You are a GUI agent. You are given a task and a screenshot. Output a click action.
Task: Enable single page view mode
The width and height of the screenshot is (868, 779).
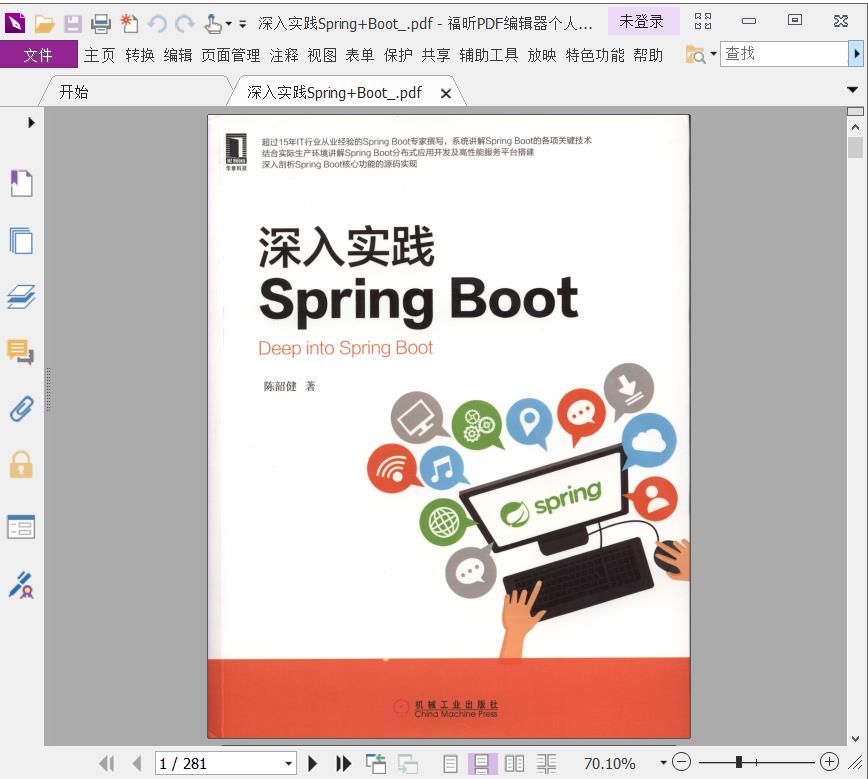coord(450,763)
